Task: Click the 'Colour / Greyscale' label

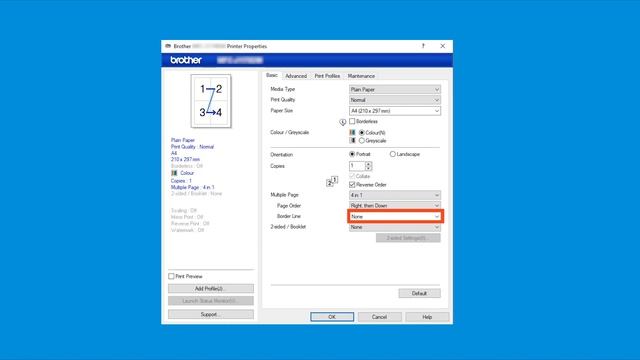Action: 289,132
